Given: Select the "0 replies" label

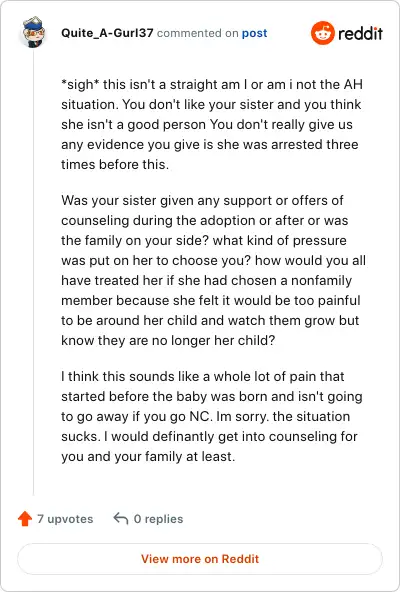Looking at the screenshot, I should tap(158, 519).
